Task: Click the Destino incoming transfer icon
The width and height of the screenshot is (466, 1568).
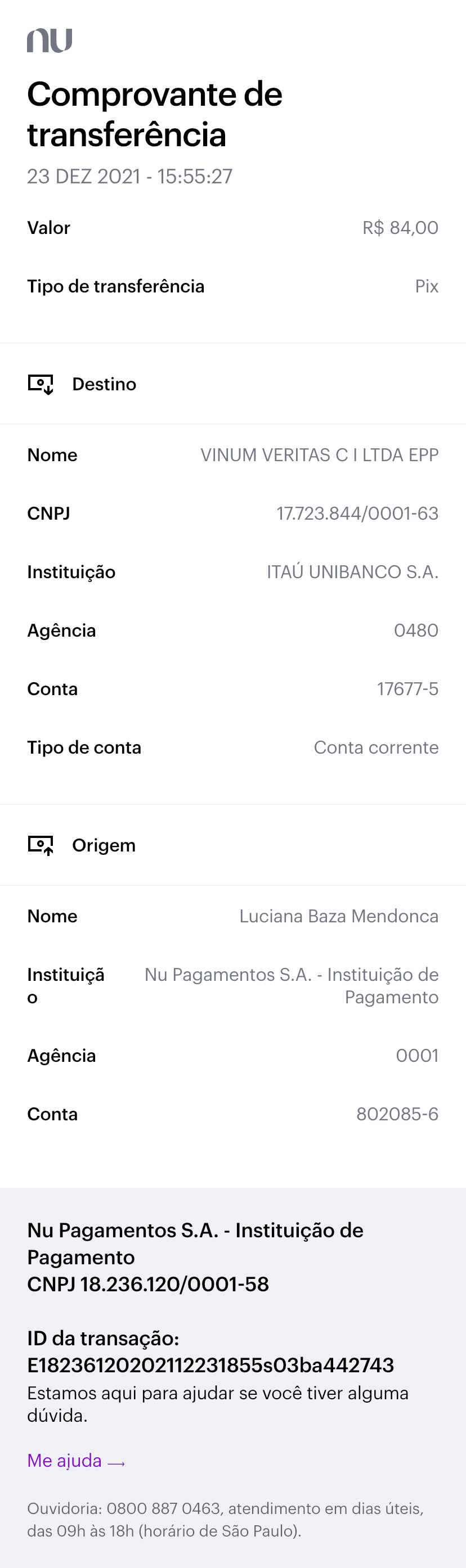Action: click(x=41, y=384)
